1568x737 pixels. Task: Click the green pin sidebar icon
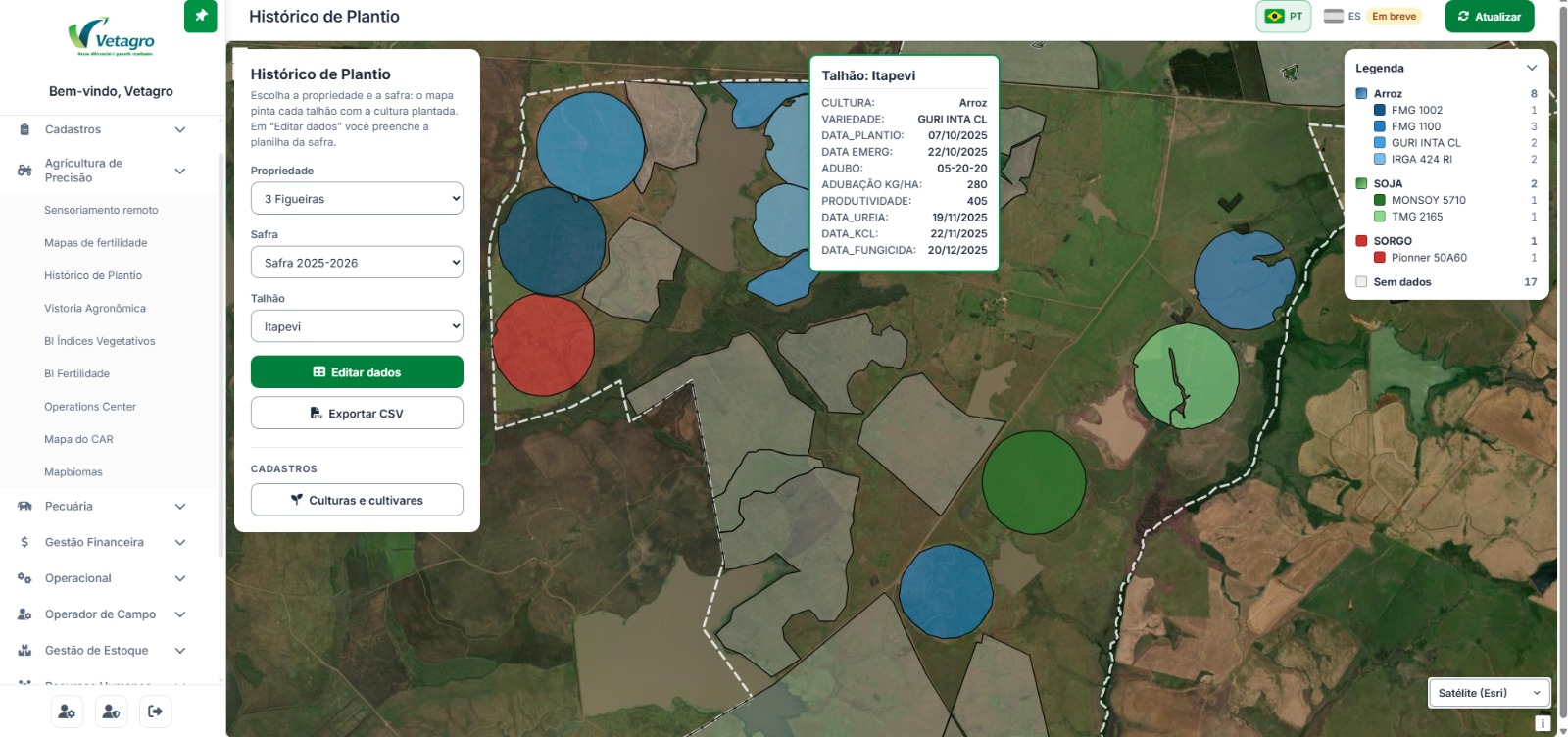pyautogui.click(x=201, y=16)
